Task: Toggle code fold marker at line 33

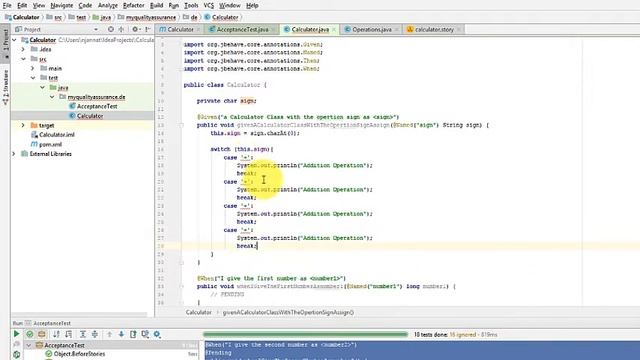Action: (182, 287)
